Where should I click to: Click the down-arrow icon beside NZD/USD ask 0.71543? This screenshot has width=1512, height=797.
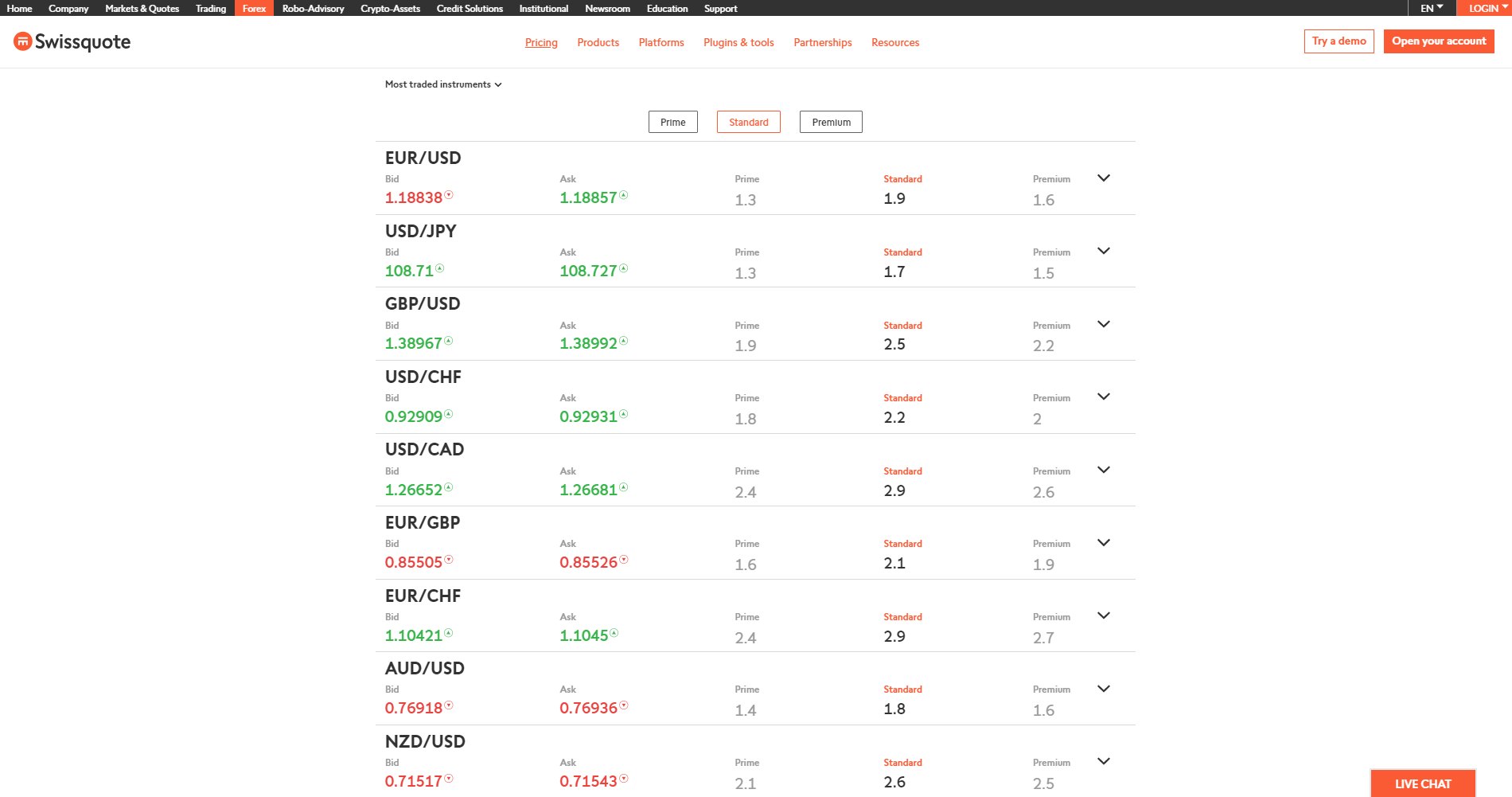pyautogui.click(x=624, y=779)
